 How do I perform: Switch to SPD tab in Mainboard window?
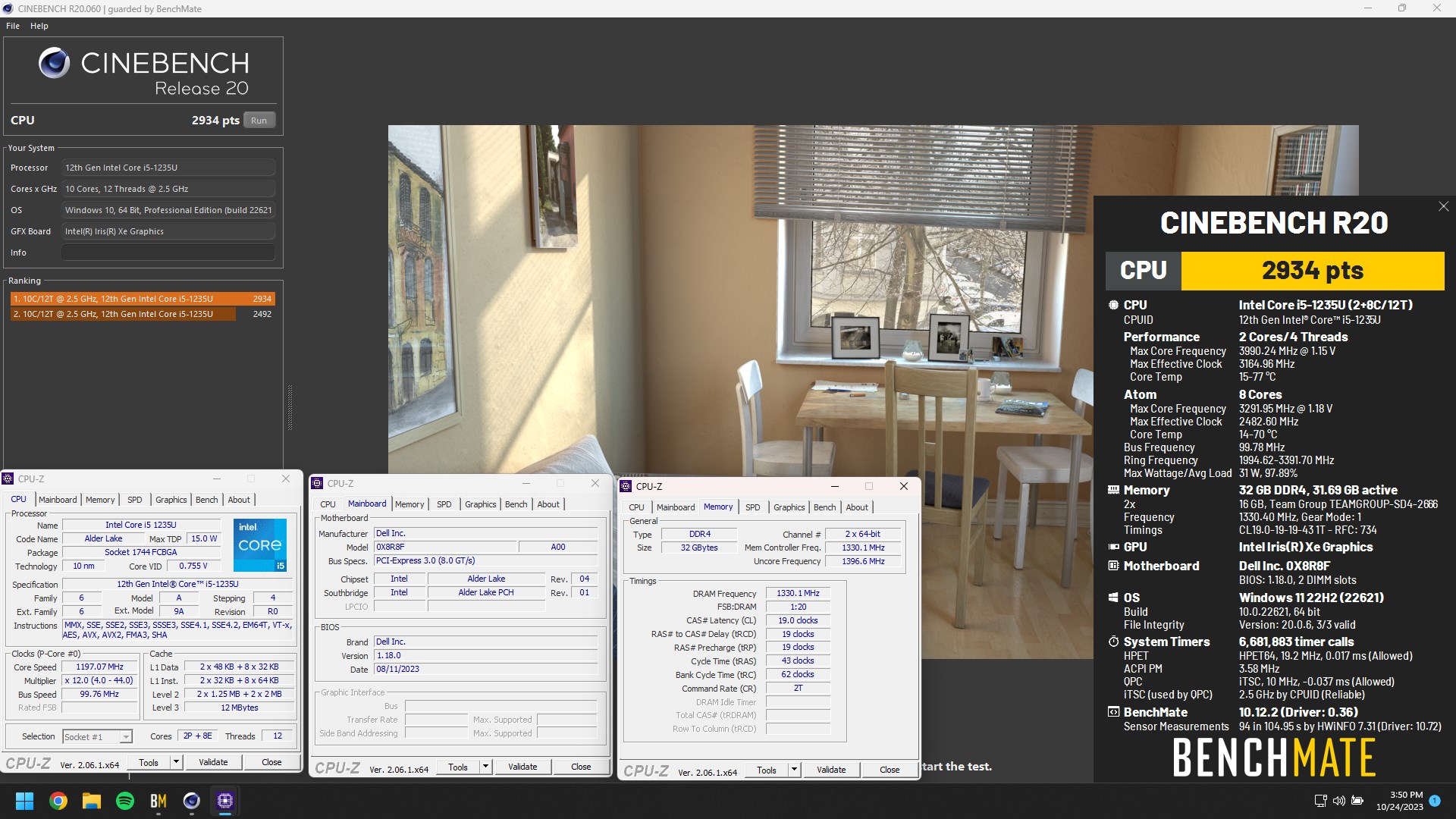tap(444, 504)
